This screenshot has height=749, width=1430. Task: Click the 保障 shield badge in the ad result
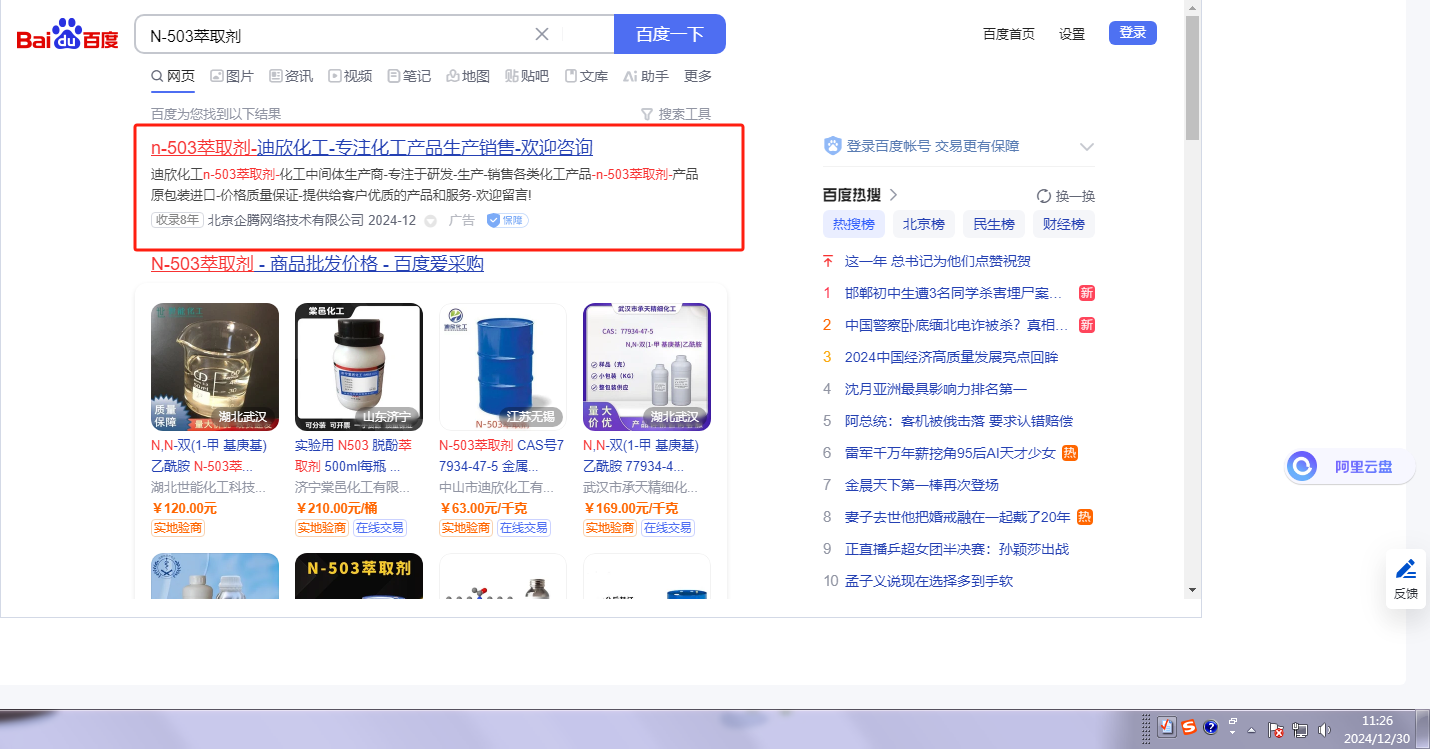[x=508, y=220]
